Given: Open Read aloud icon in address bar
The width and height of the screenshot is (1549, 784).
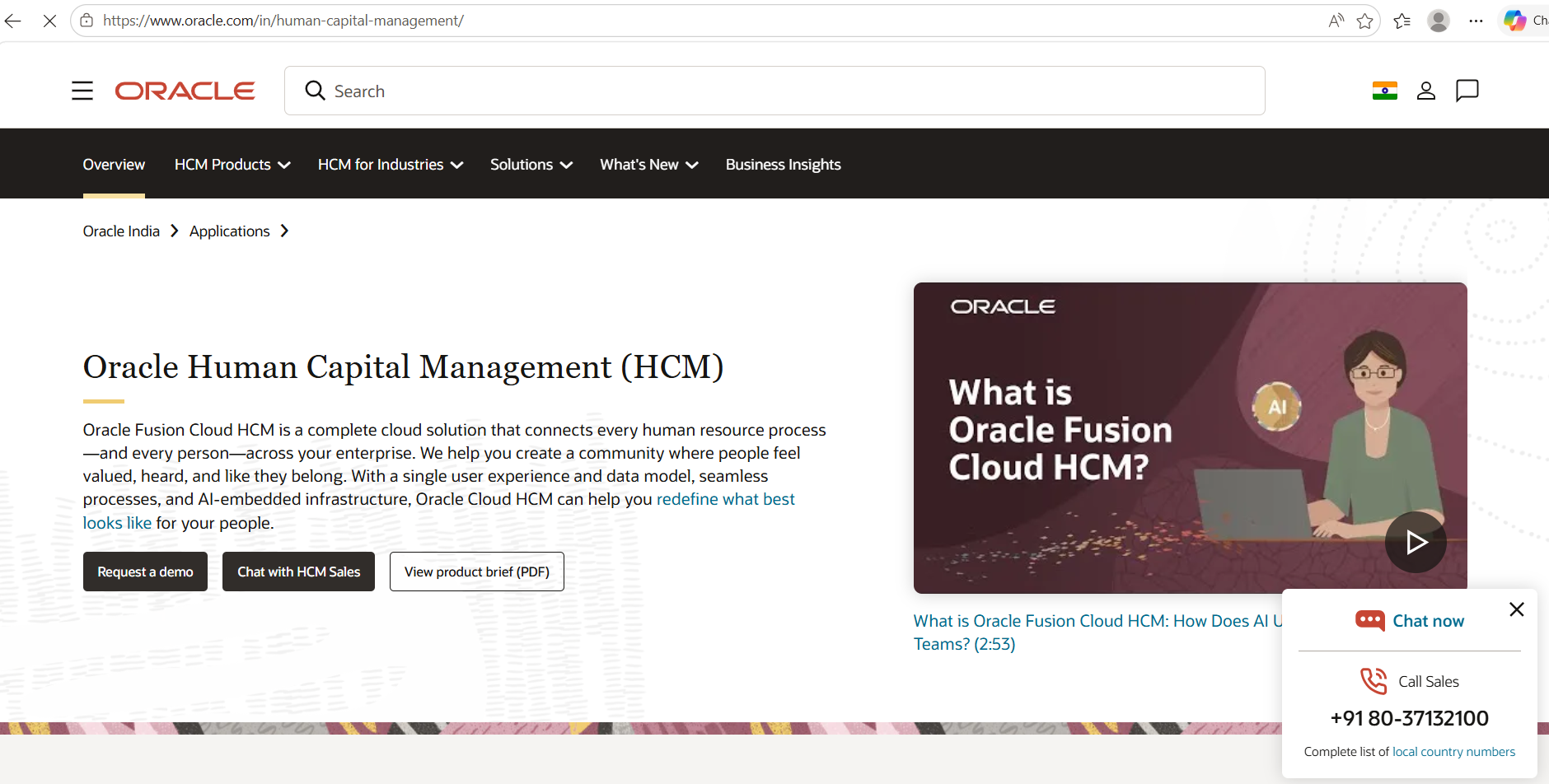Looking at the screenshot, I should tap(1336, 21).
